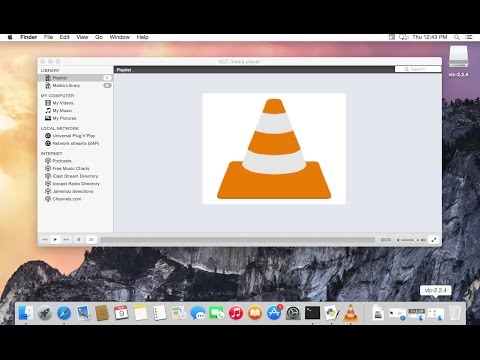Click the My Music note icon
This screenshot has height=360, width=480.
48,111
